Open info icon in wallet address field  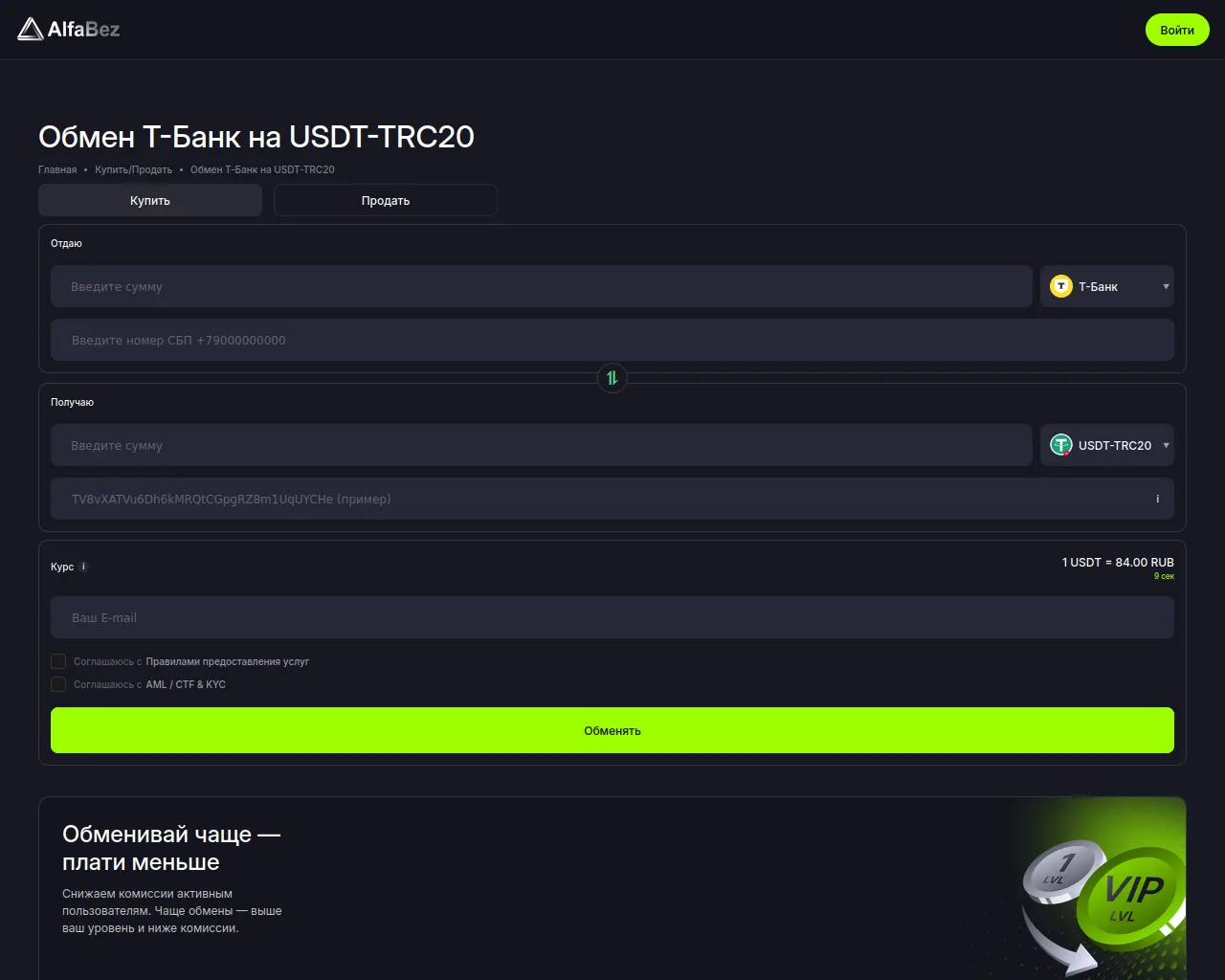coord(1158,499)
